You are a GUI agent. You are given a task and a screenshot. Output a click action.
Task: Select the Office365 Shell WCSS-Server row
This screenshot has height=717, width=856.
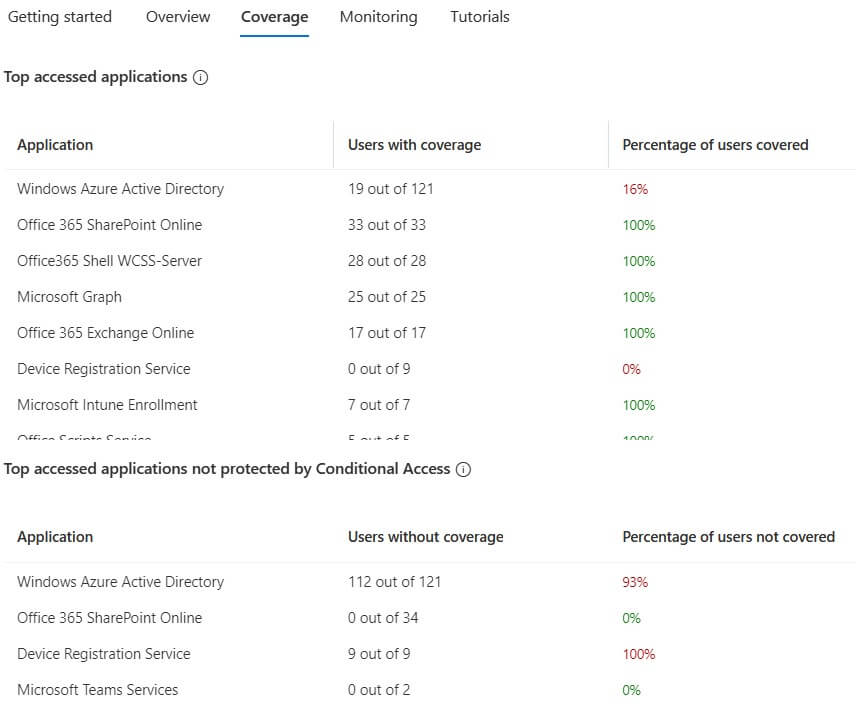[x=108, y=261]
